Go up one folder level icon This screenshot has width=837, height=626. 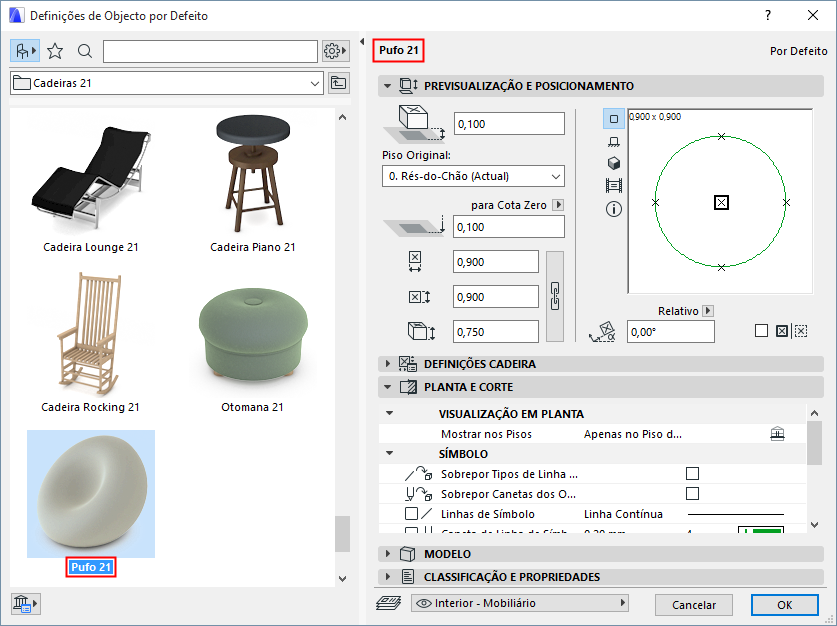(338, 83)
